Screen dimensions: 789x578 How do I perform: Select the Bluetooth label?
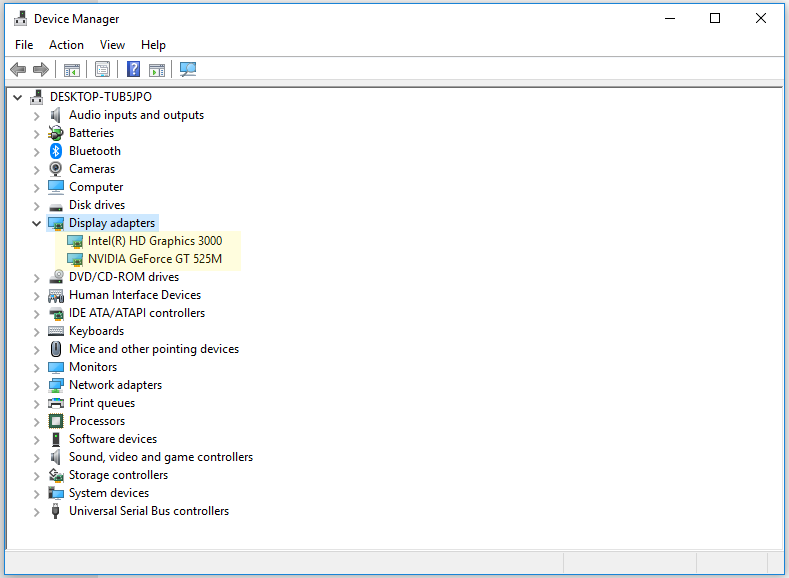95,151
